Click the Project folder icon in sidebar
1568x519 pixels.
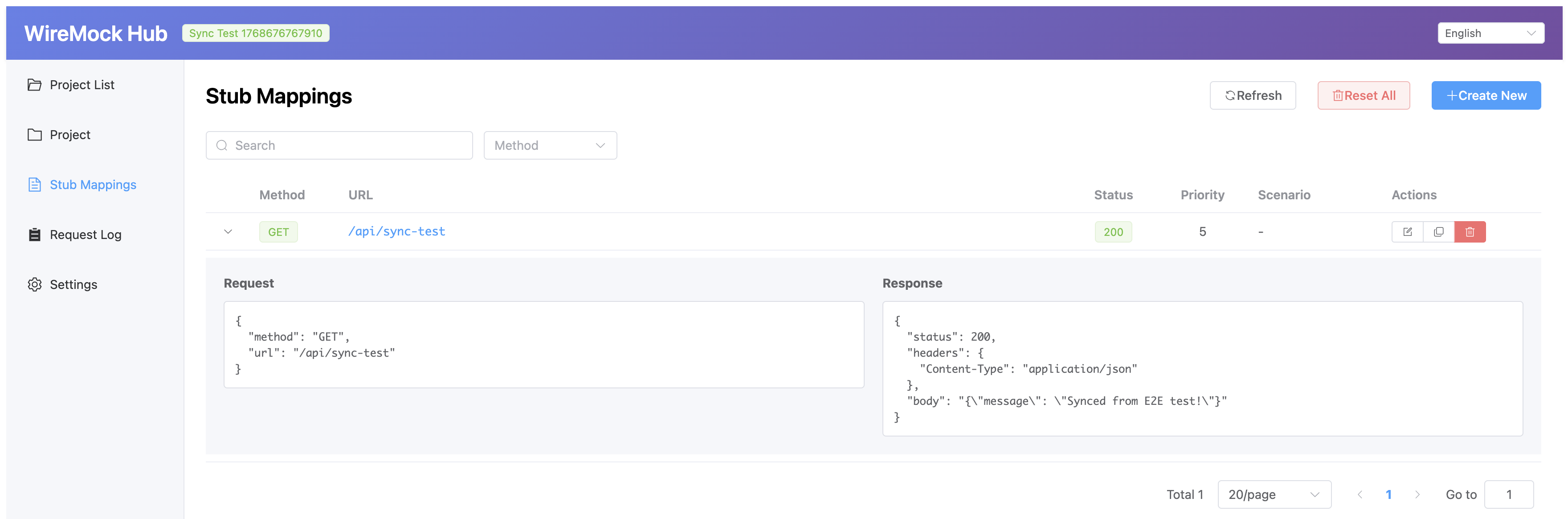35,135
